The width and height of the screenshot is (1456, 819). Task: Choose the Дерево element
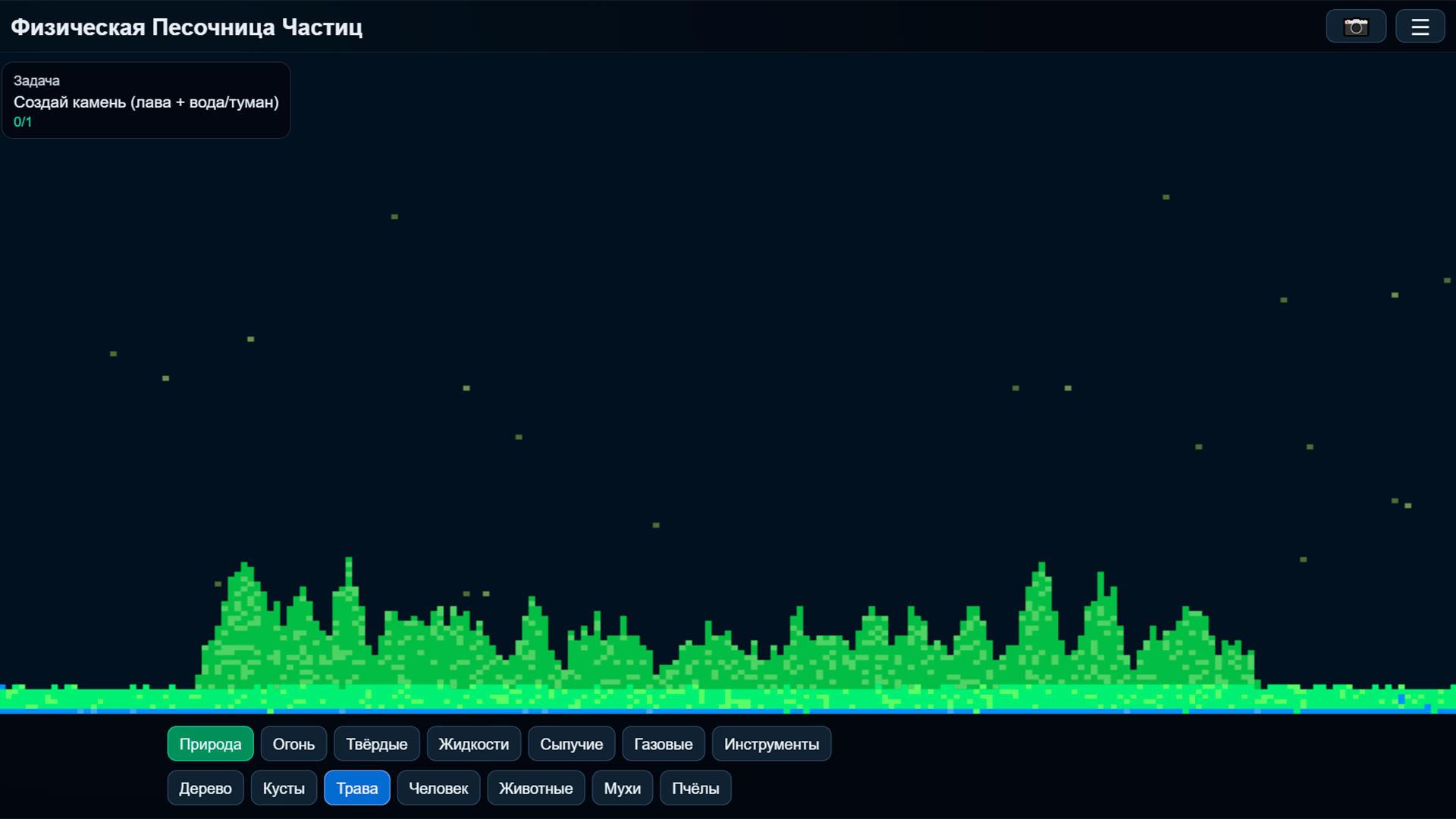click(205, 788)
